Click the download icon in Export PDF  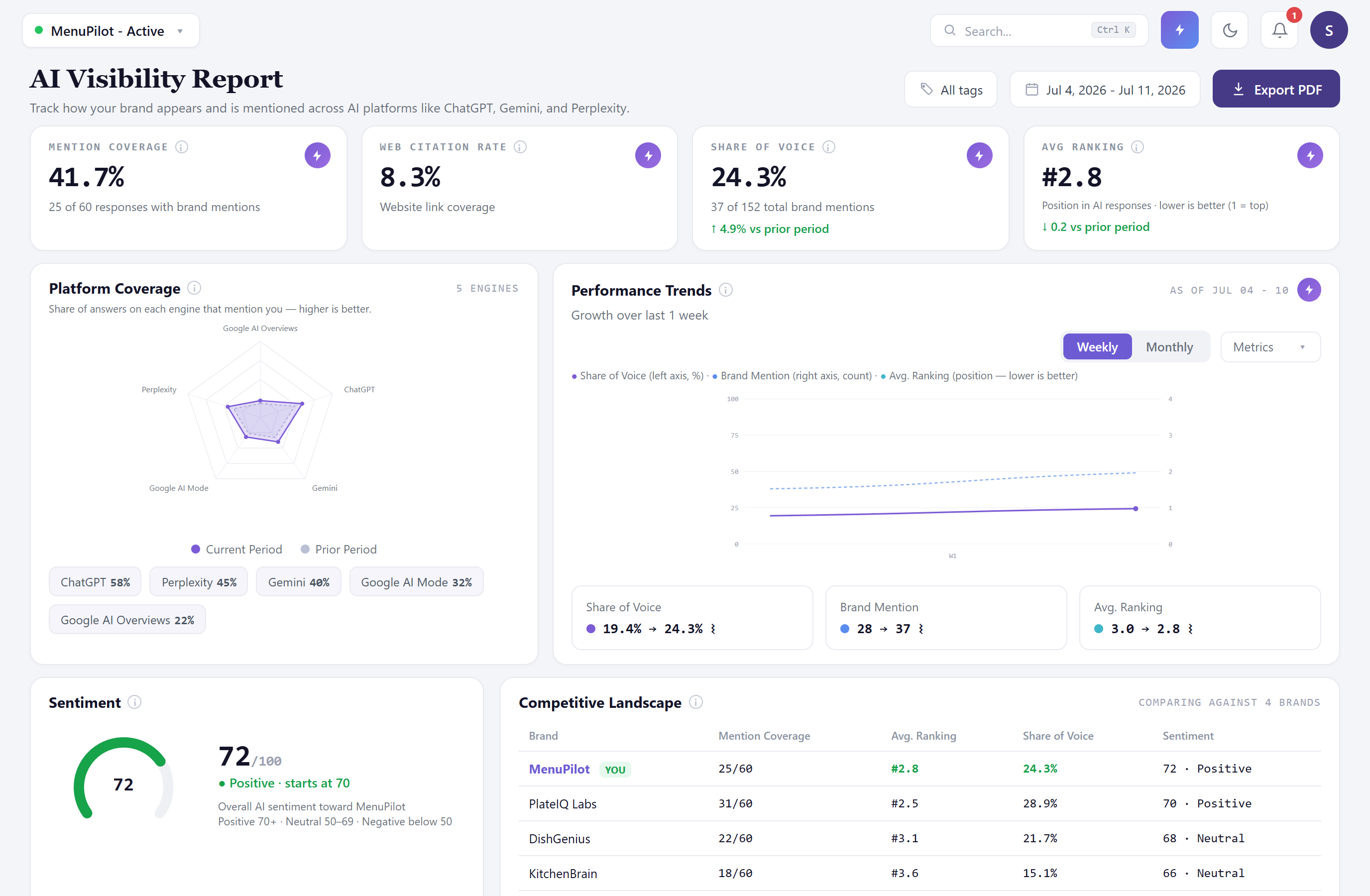coord(1238,89)
